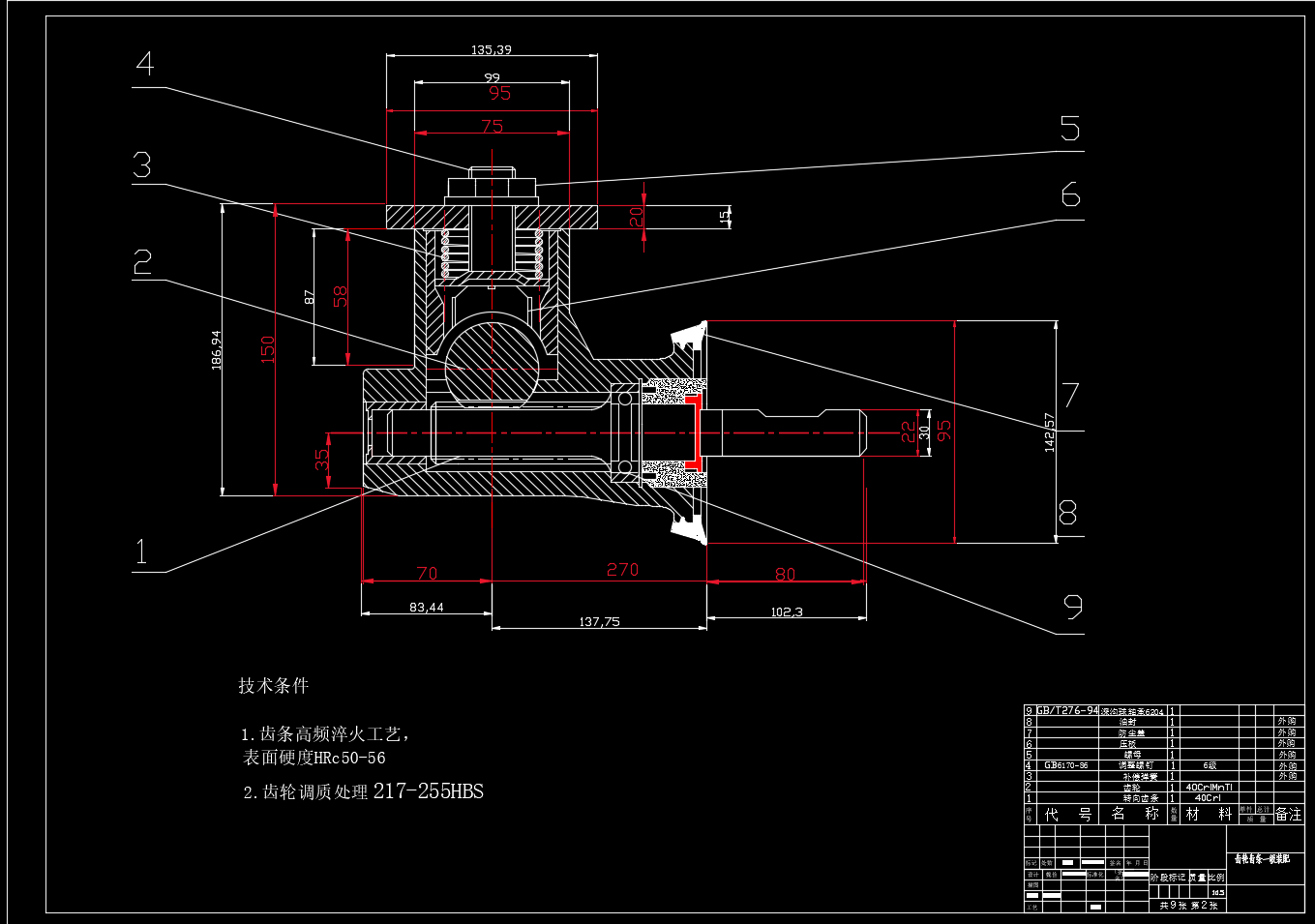Screen dimensions: 1315x924
Task: Select the red 270 length dimension
Action: point(623,569)
